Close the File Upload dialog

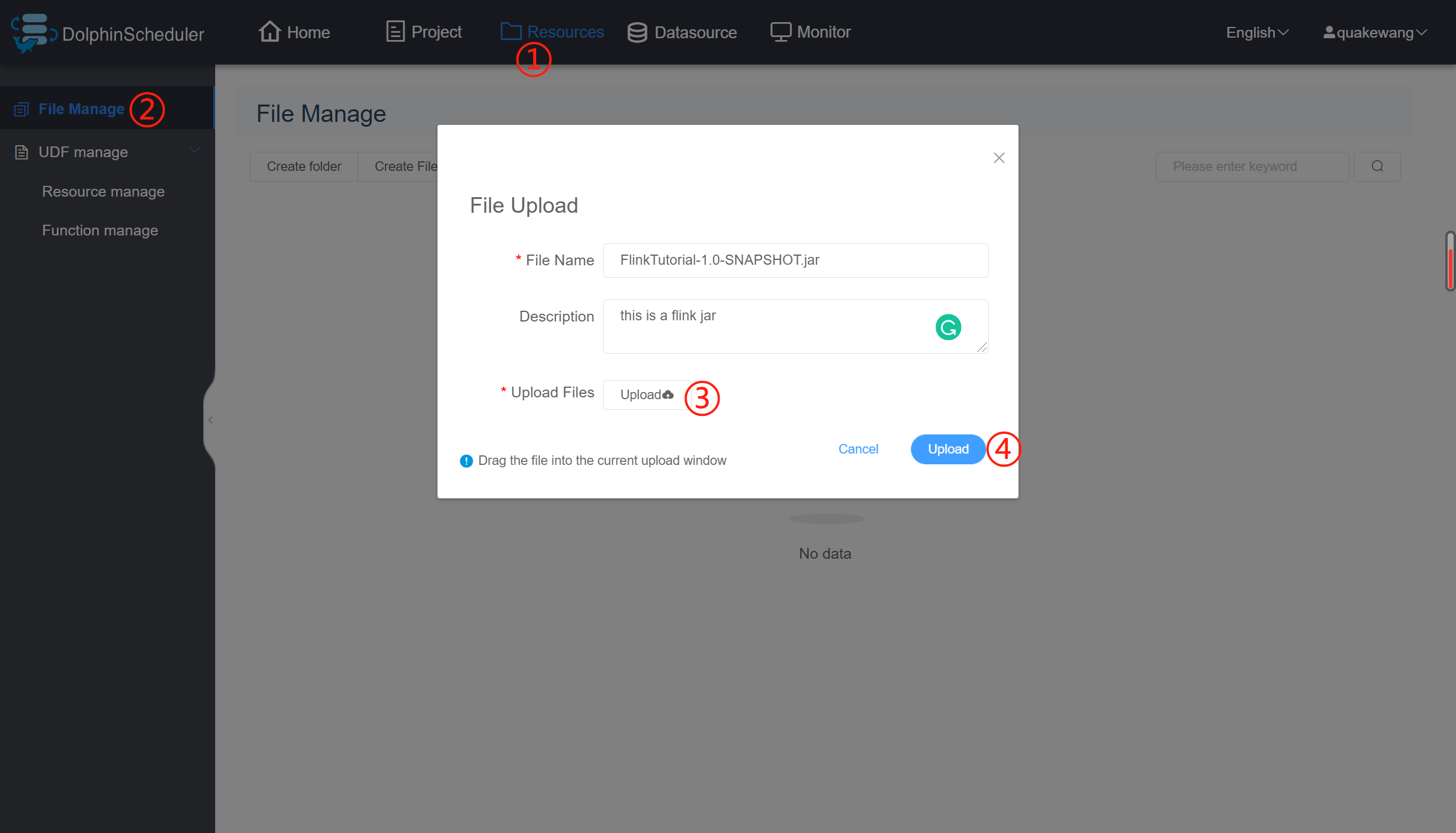999,158
